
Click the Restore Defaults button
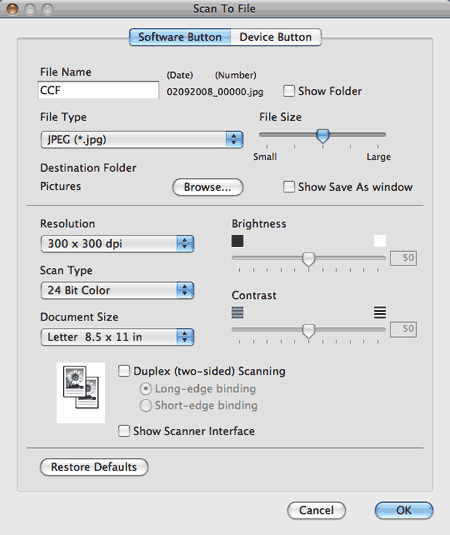pyautogui.click(x=94, y=467)
